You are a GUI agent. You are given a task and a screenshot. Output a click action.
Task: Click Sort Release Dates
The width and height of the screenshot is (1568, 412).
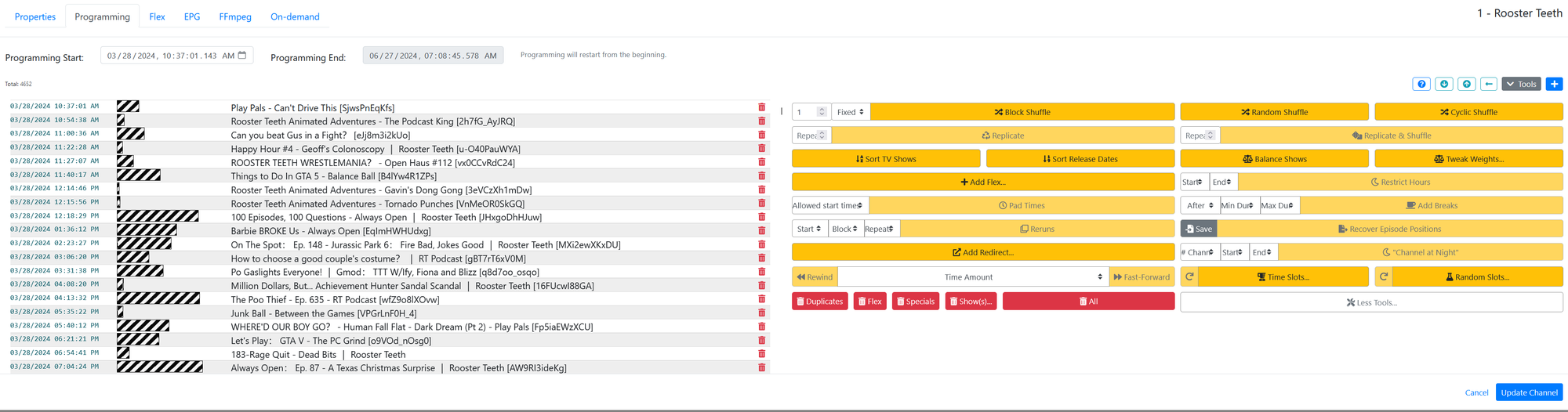coord(1080,159)
